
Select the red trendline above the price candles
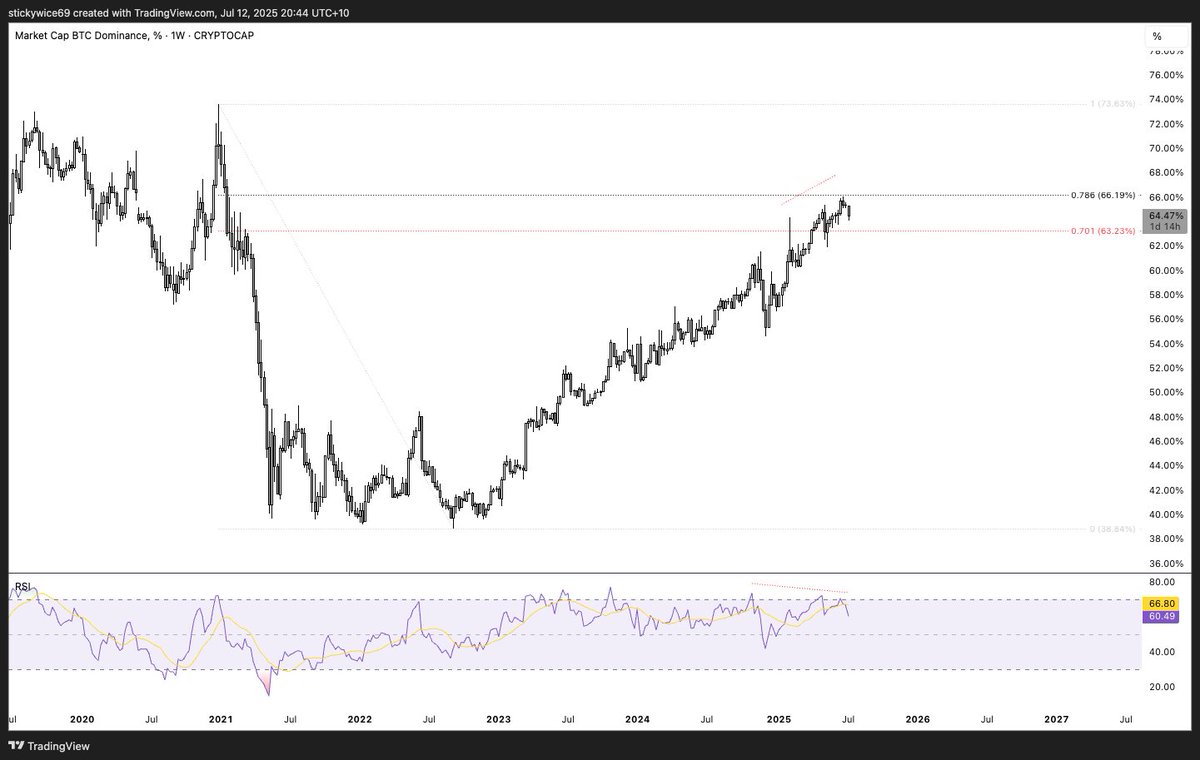808,190
